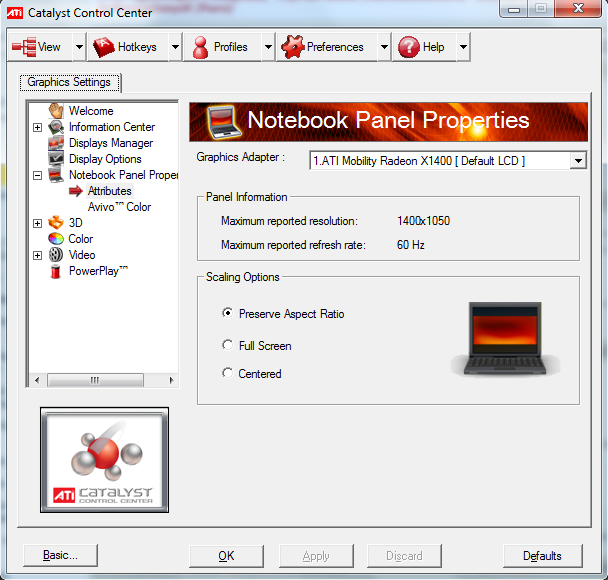Open the Attributes tree item
This screenshot has height=580, width=608.
[110, 191]
